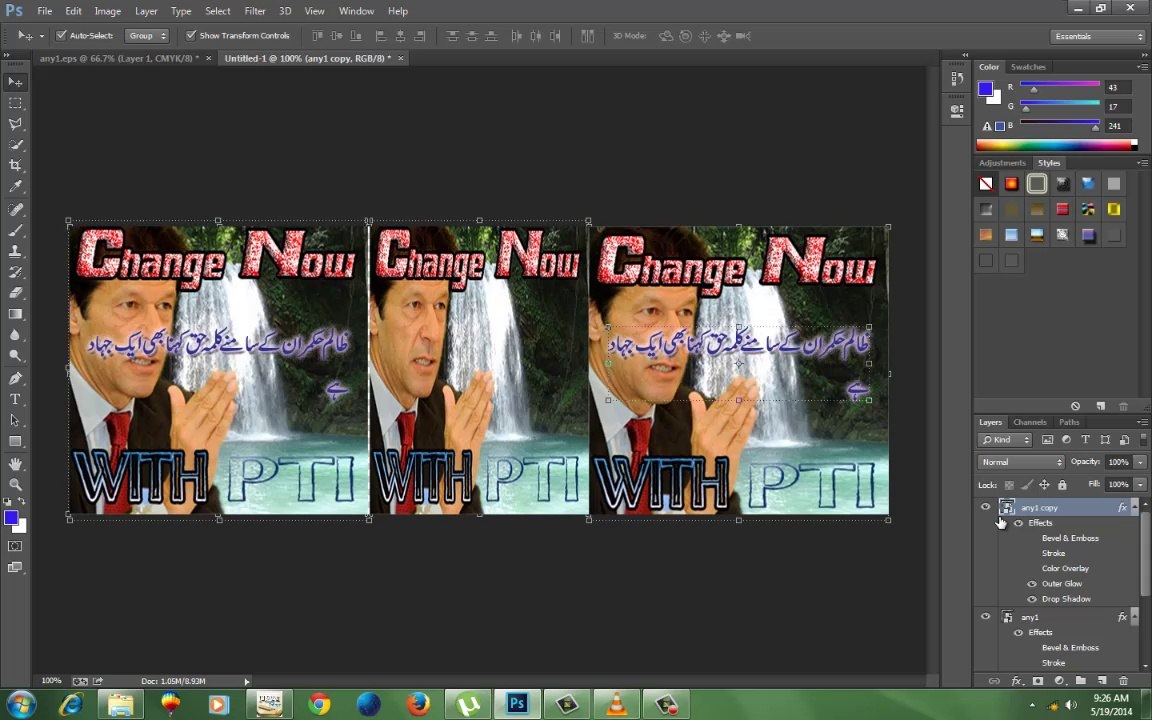
Task: Select the Move tool
Action: tap(15, 82)
